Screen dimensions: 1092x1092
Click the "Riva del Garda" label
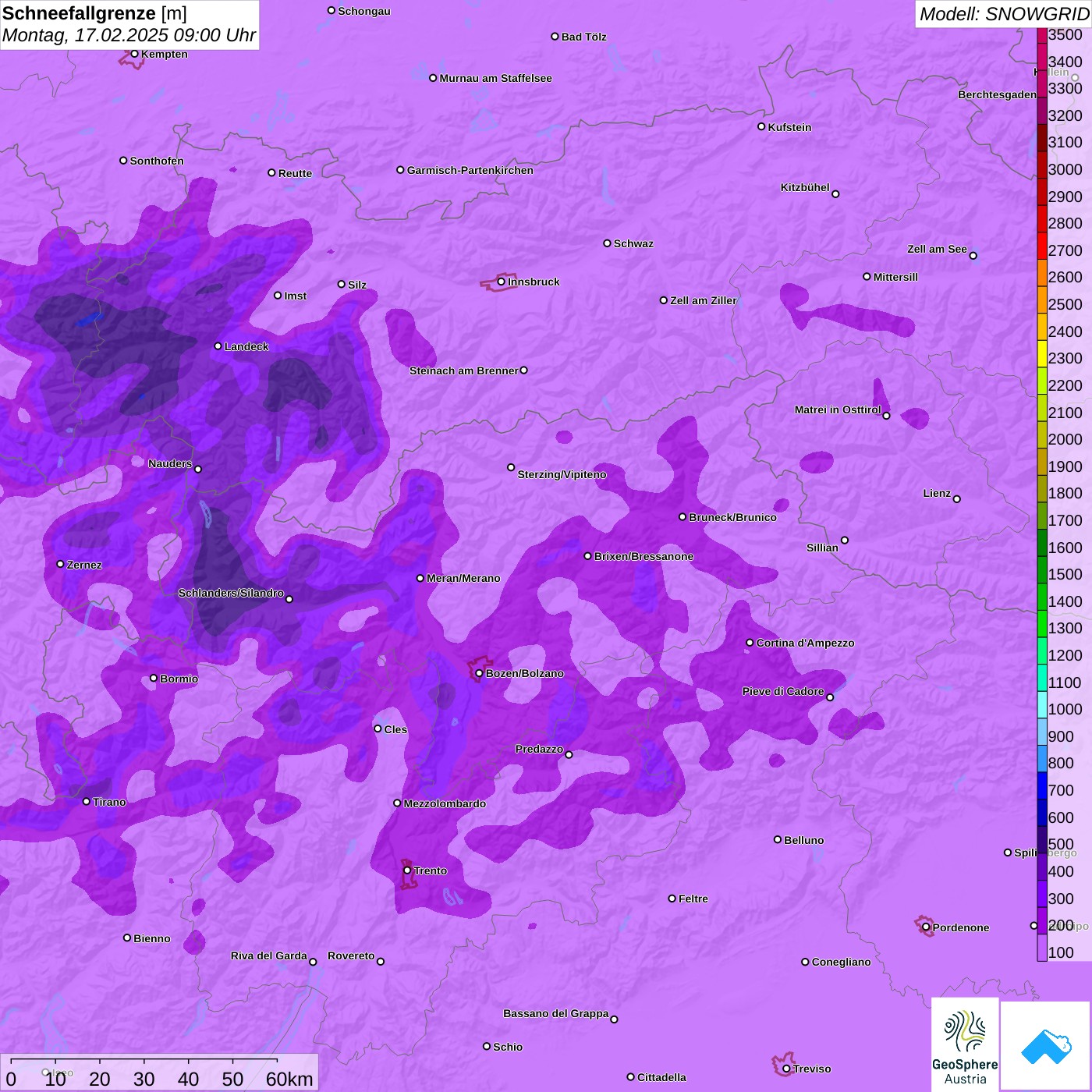tap(269, 955)
